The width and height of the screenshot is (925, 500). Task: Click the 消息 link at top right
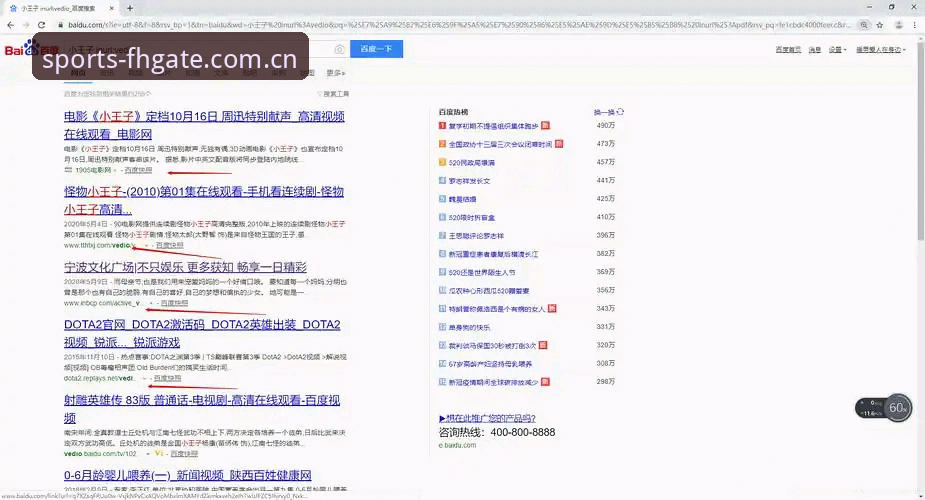click(x=815, y=50)
